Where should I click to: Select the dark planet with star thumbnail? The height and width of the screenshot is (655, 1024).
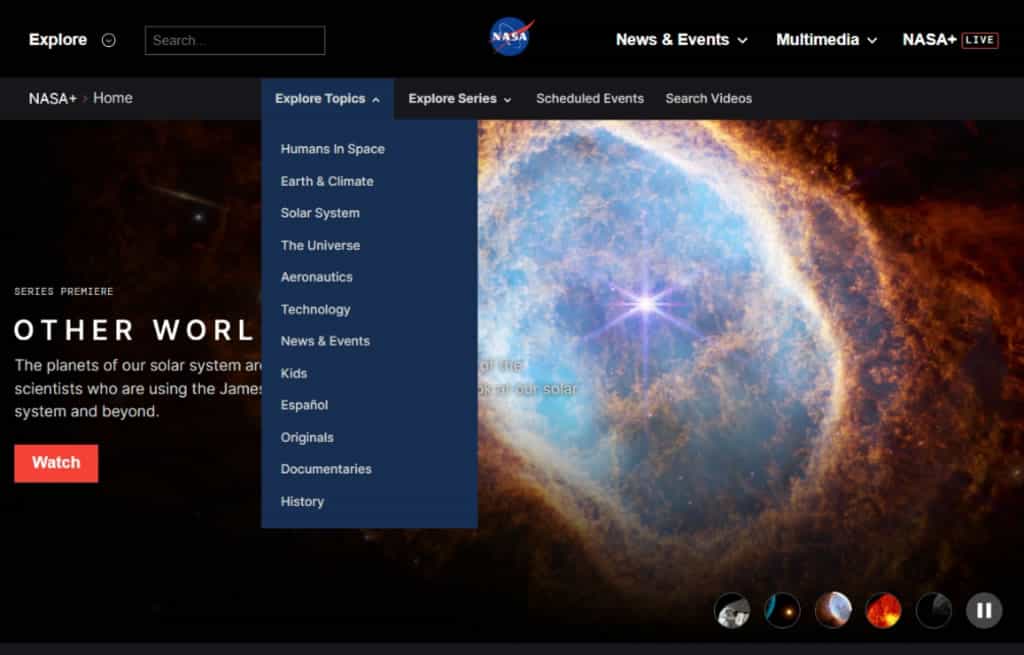point(782,610)
